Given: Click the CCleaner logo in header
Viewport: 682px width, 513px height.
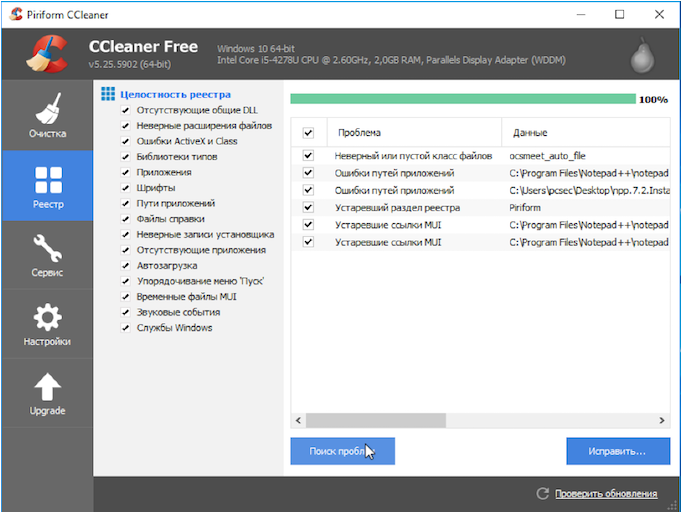Looking at the screenshot, I should click(47, 54).
